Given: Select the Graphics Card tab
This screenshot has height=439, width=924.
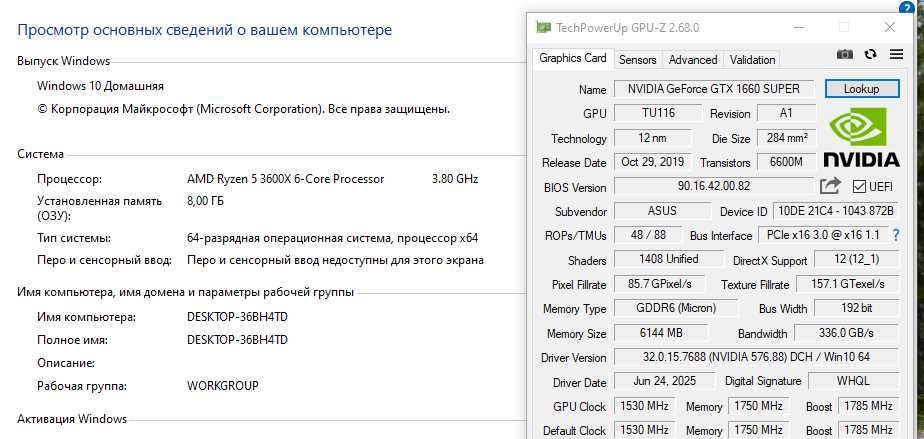Looking at the screenshot, I should 572,58.
